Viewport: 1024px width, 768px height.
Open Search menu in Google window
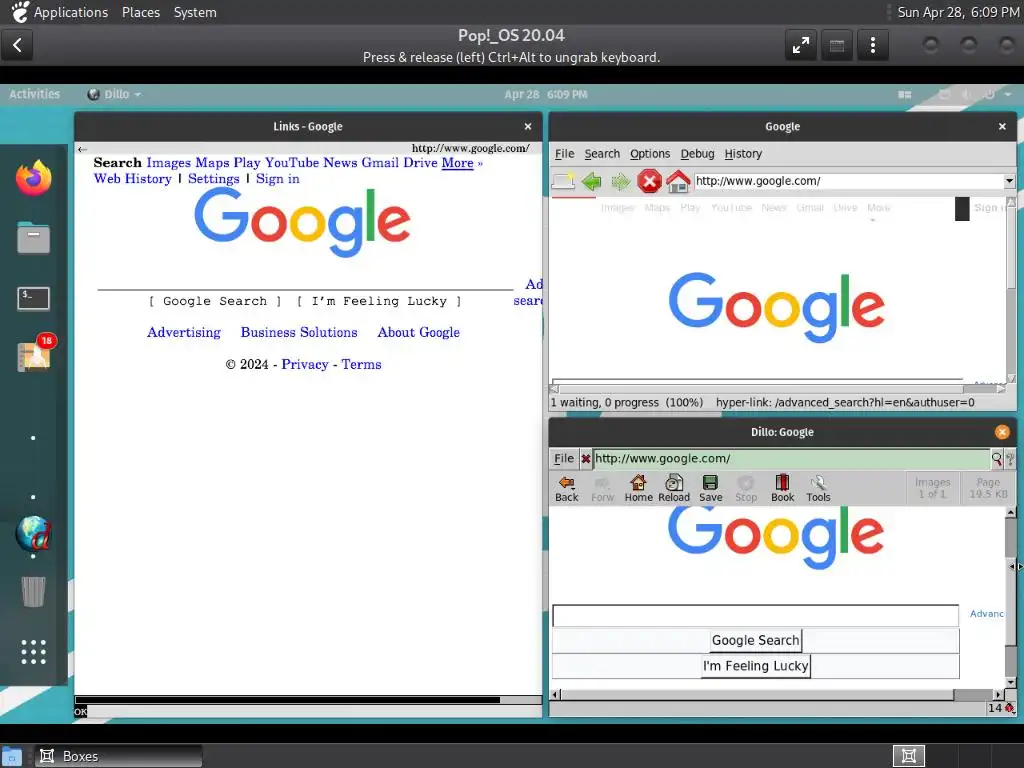601,153
